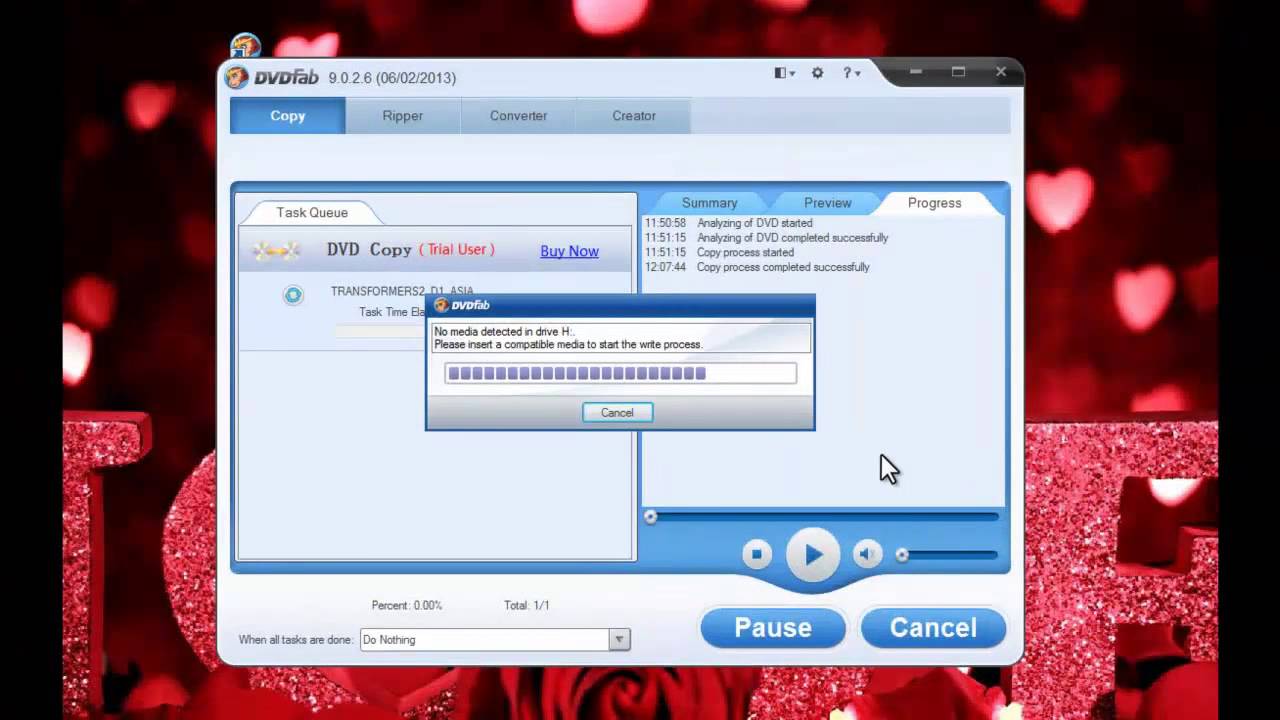This screenshot has height=720, width=1280.
Task: Click the 'Total: 1/1' status text
Action: 527,605
